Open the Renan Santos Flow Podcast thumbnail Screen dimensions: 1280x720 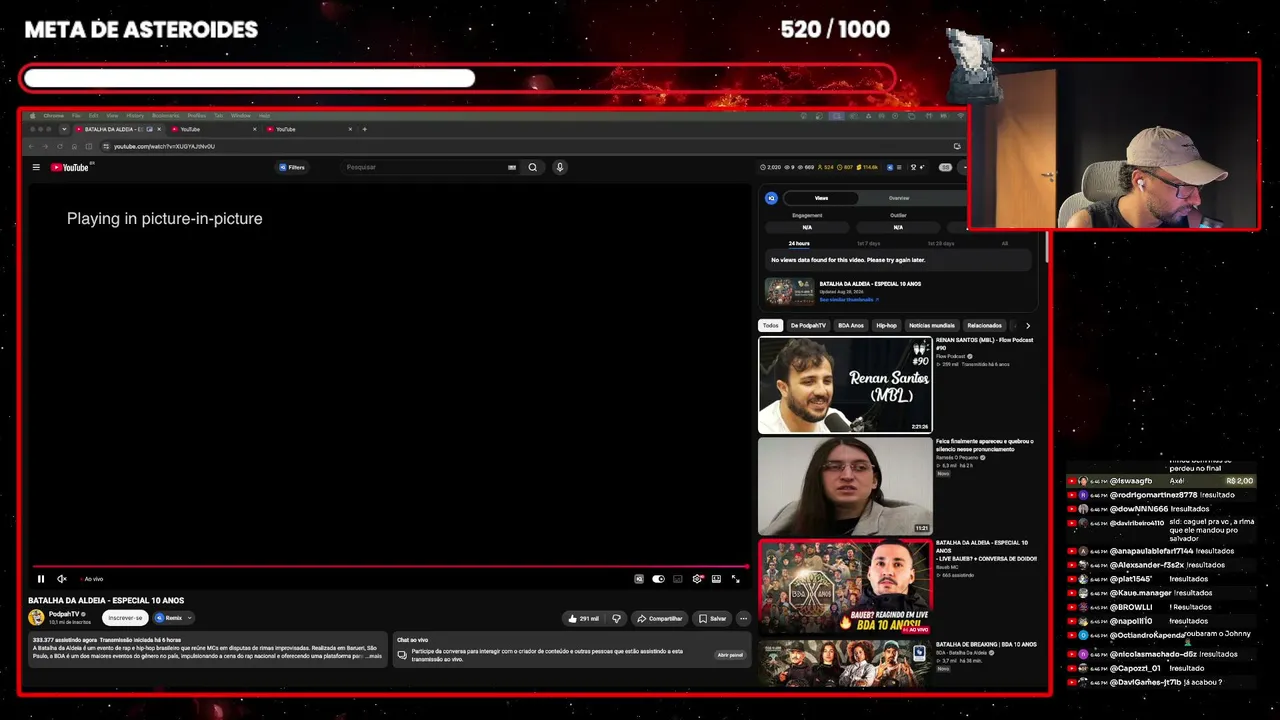(845, 385)
